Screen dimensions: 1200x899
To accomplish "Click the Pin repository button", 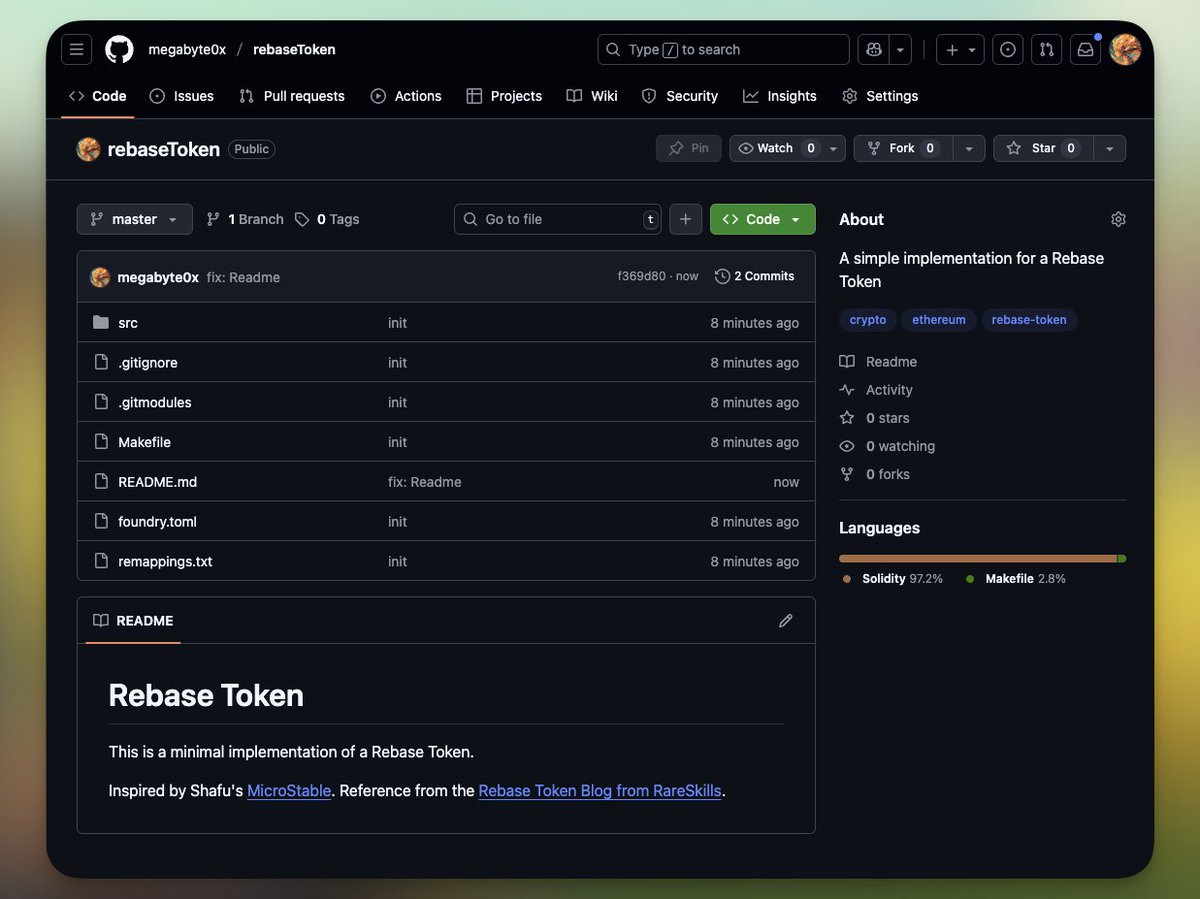I will click(x=689, y=148).
